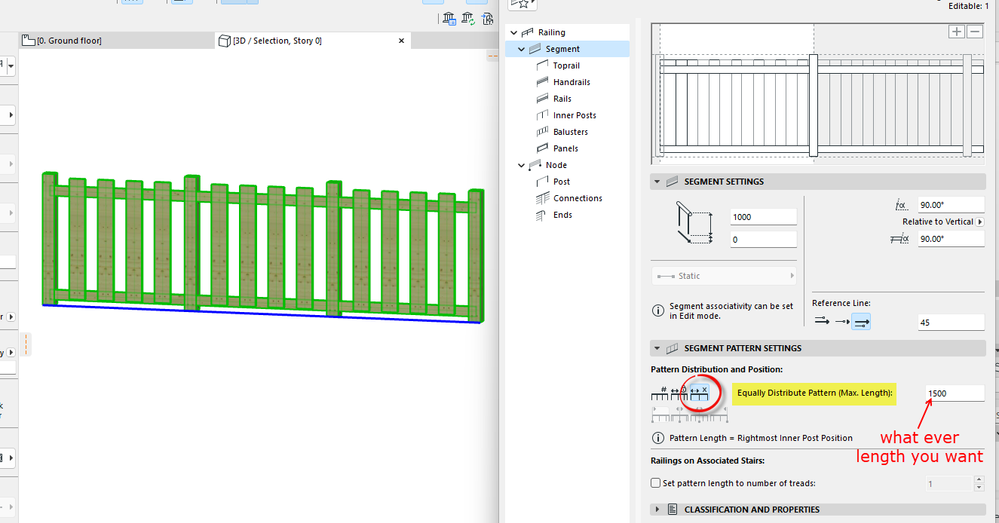Close the 3D / Selection tab
Image resolution: width=999 pixels, height=523 pixels.
401,41
